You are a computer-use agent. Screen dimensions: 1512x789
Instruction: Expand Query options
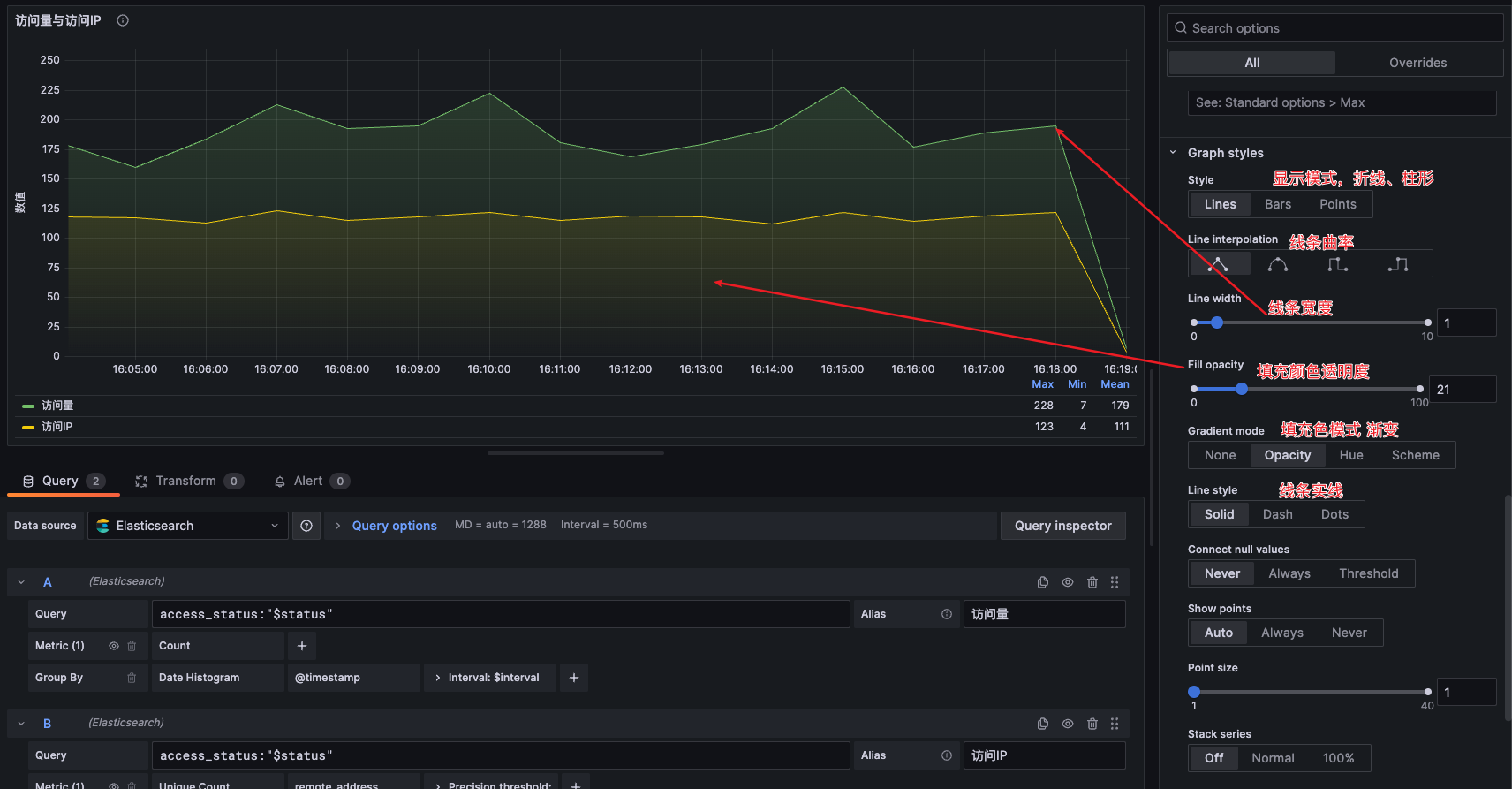pyautogui.click(x=394, y=526)
